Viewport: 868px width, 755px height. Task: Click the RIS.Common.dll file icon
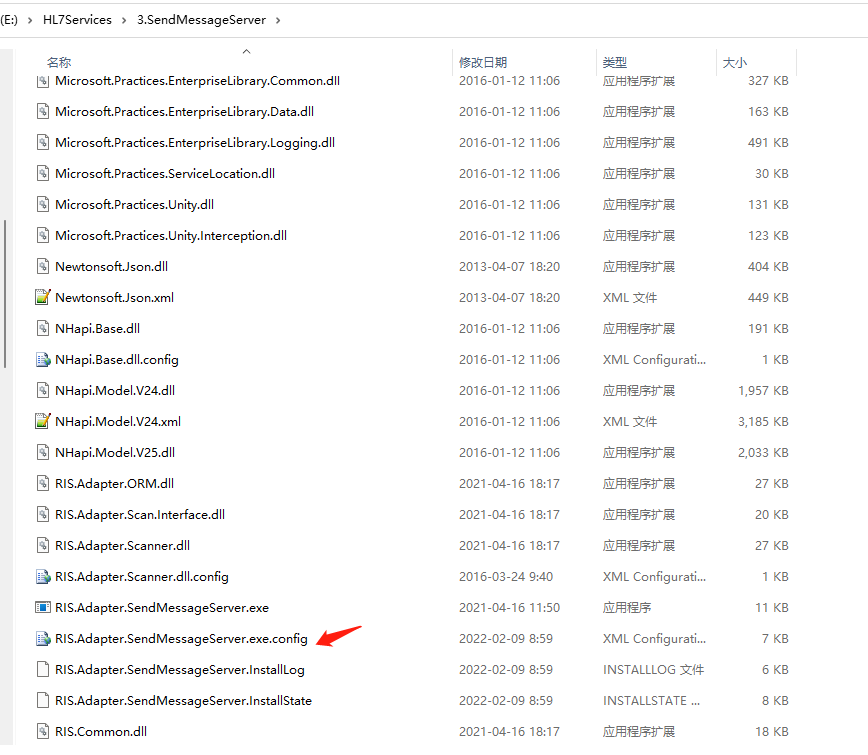(x=43, y=732)
